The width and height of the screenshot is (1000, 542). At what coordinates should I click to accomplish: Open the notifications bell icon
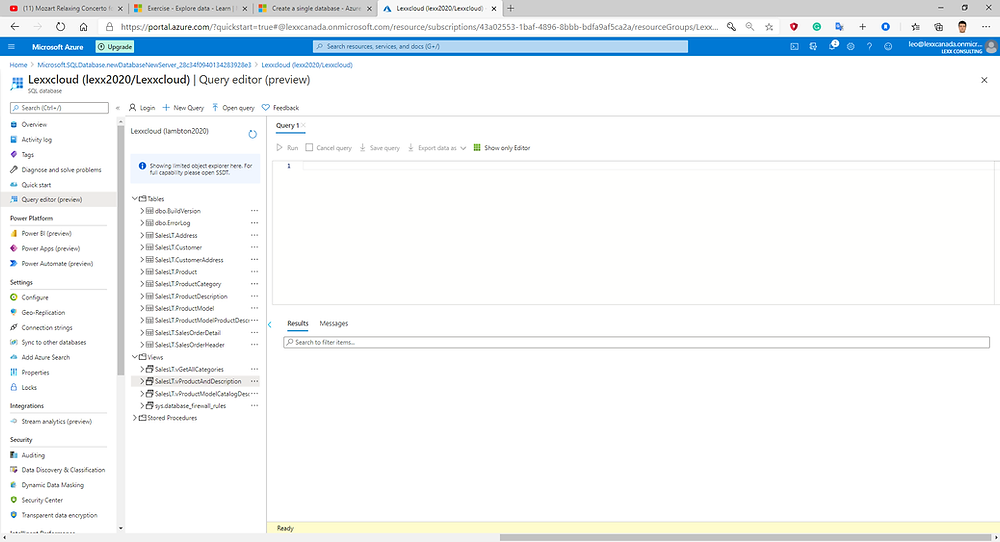tap(833, 46)
